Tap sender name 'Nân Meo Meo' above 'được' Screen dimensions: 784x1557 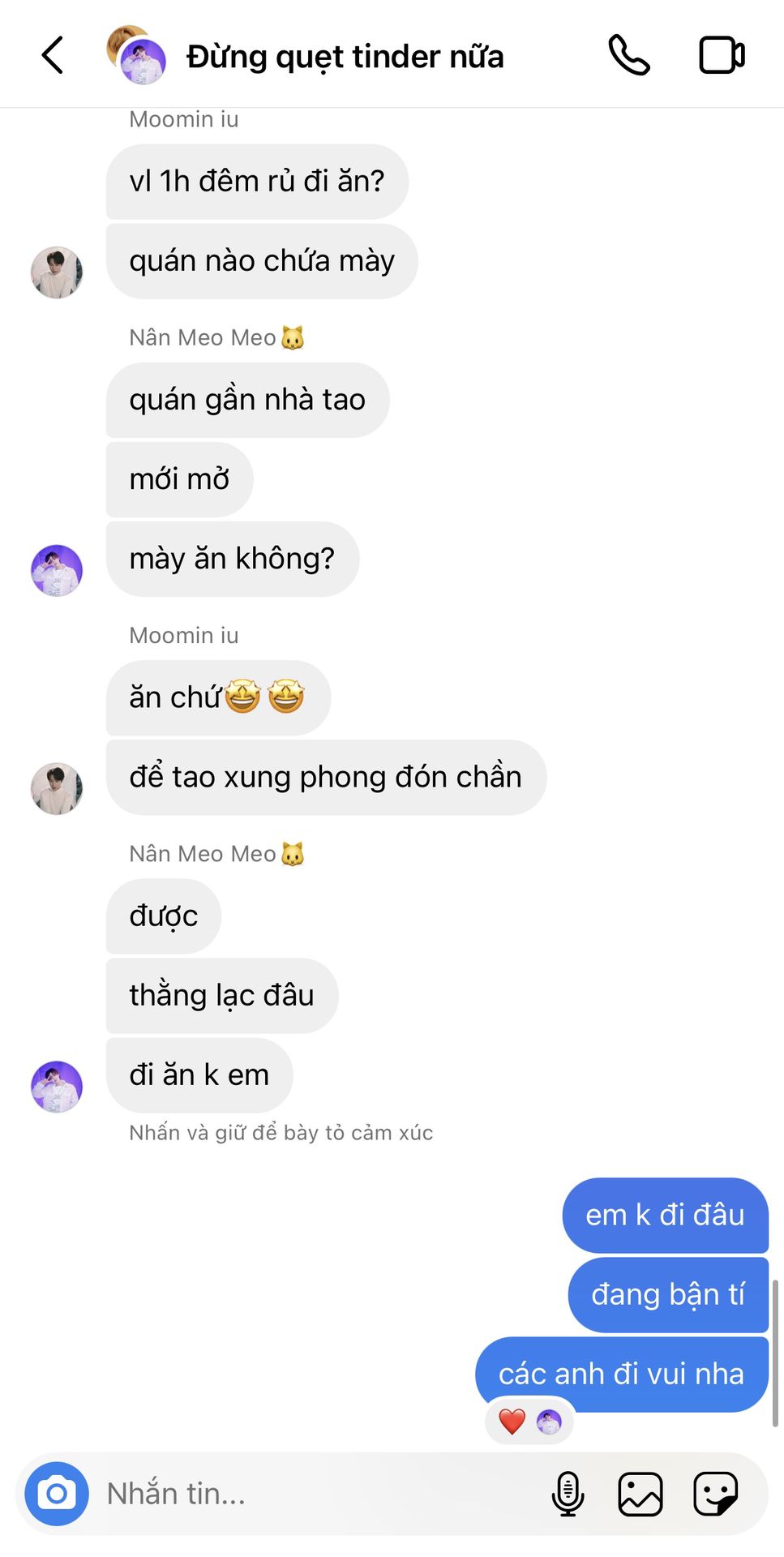pos(203,854)
